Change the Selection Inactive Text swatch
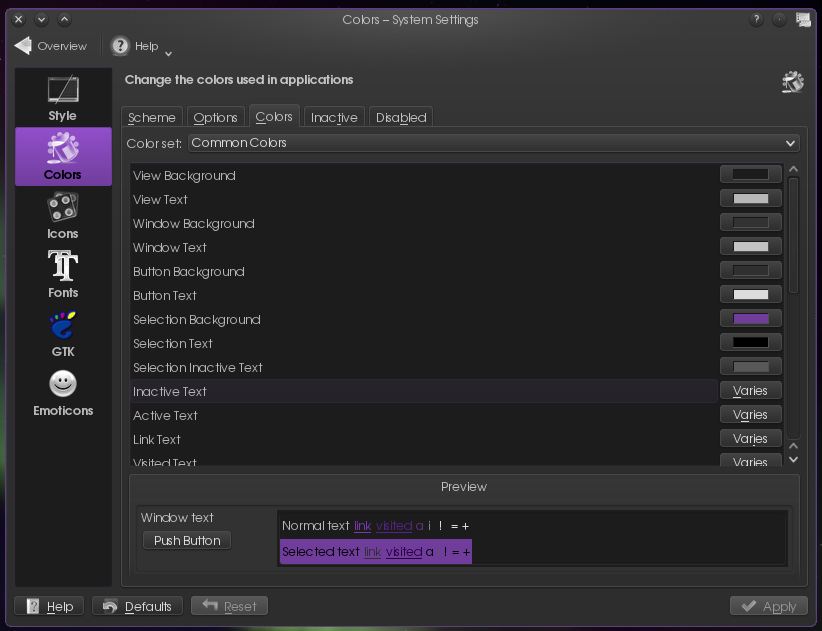This screenshot has width=822, height=631. [751, 367]
